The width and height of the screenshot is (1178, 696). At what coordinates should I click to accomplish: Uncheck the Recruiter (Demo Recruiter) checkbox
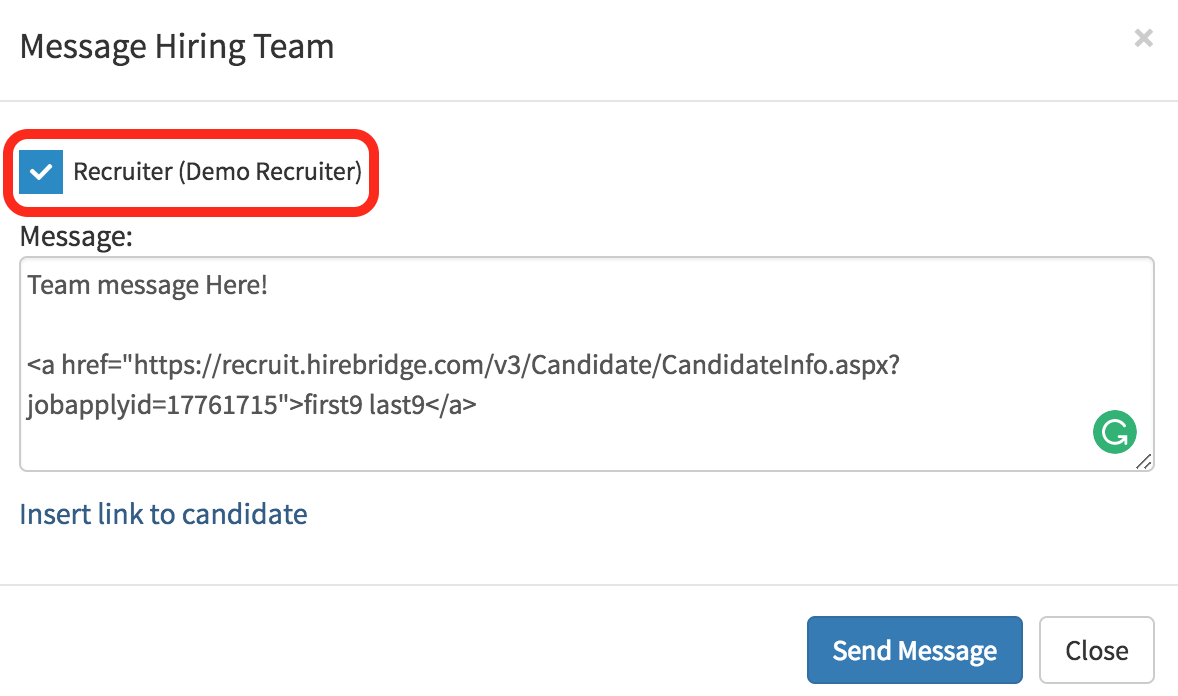tap(41, 172)
